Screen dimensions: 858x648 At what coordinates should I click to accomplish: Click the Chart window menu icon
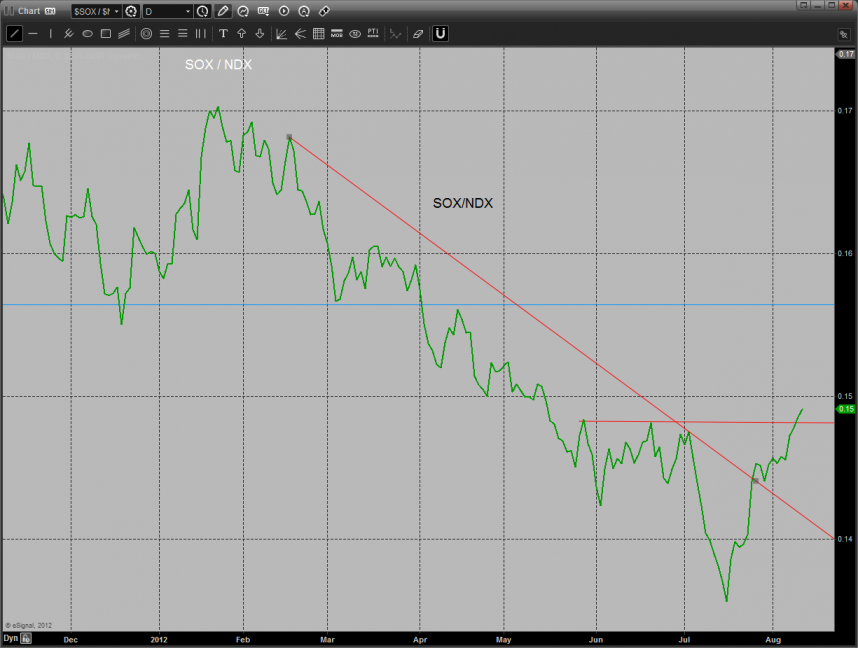(x=9, y=11)
